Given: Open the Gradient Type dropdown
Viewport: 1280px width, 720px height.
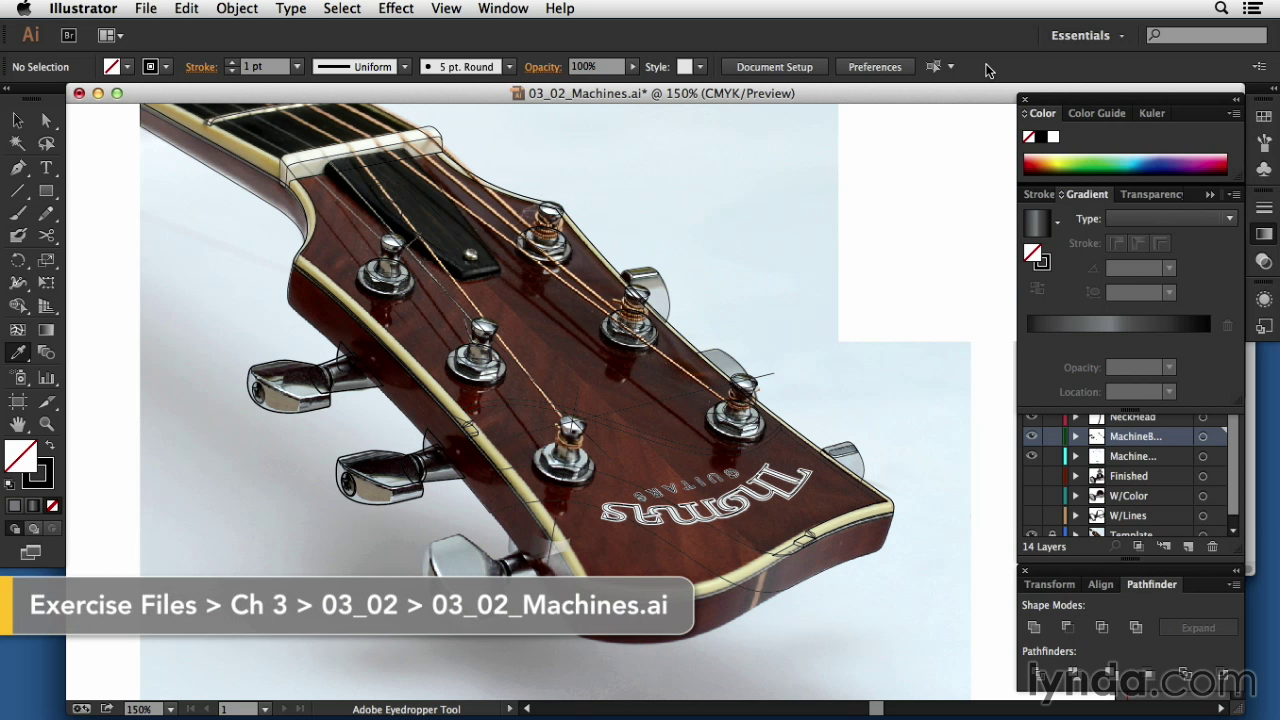Looking at the screenshot, I should pyautogui.click(x=1172, y=219).
